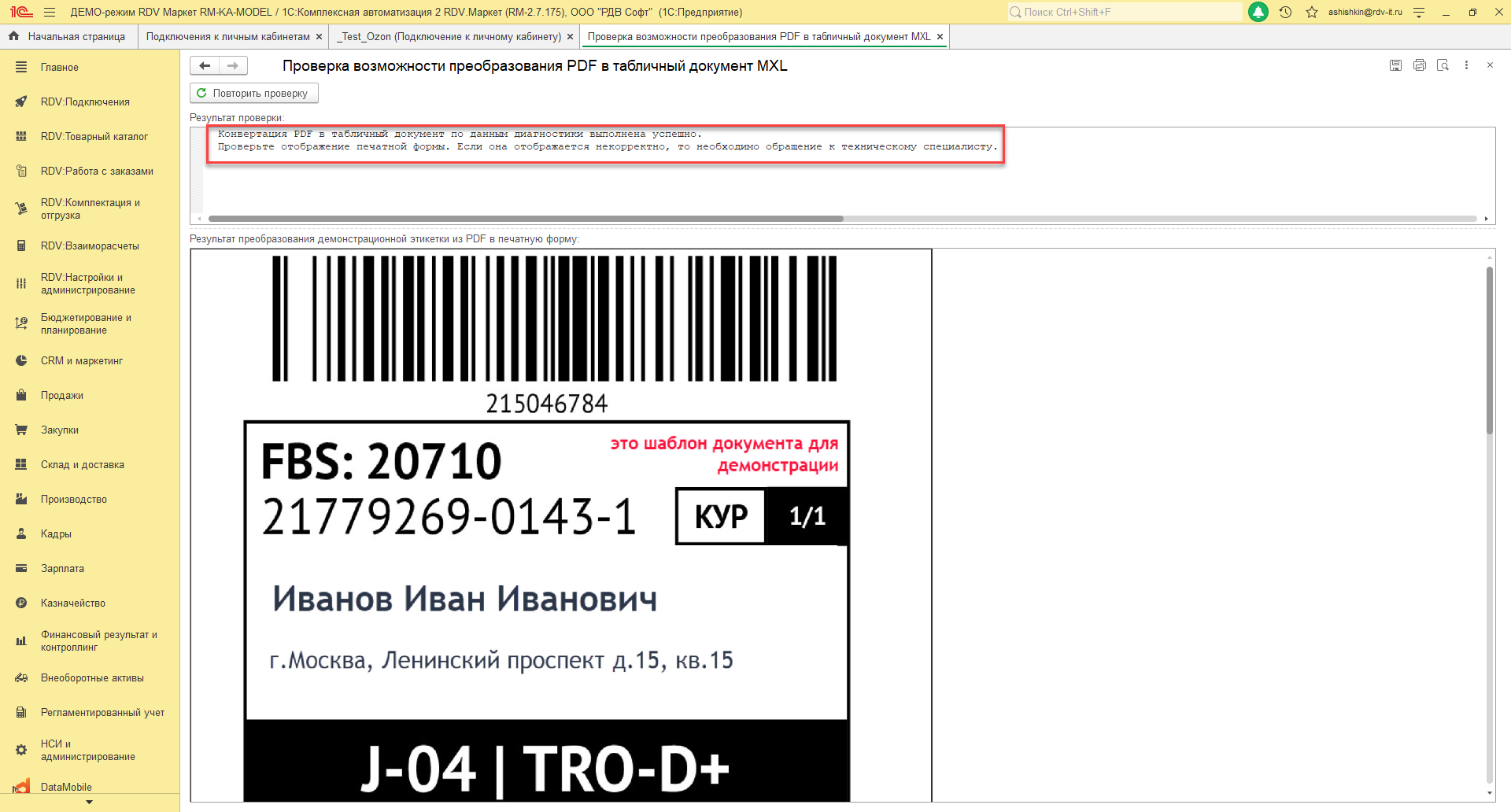Viewport: 1511px width, 812px height.
Task: Click the vertical scrollbar of the label preview
Action: (x=1490, y=350)
